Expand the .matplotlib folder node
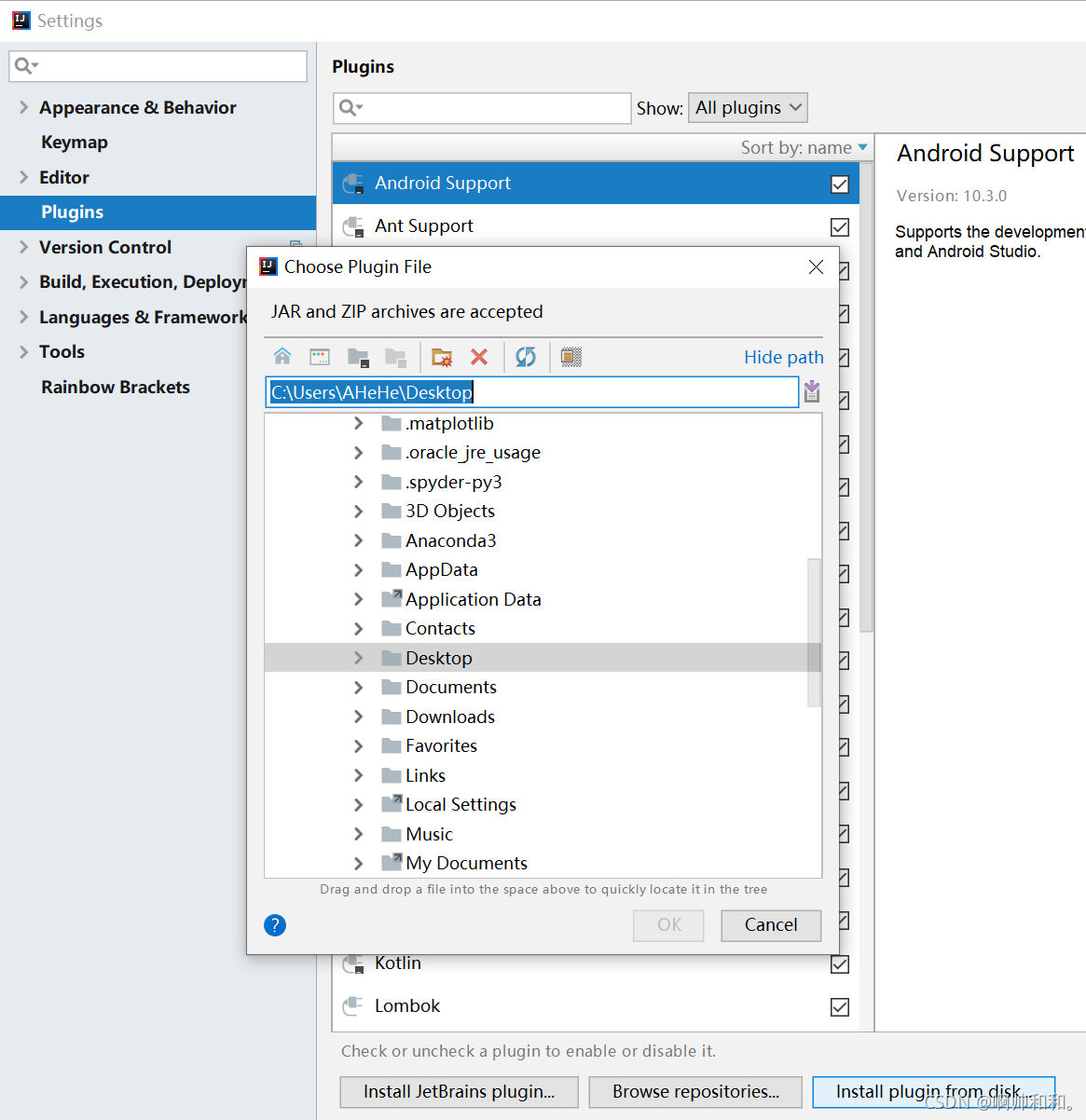Screen dimensions: 1086x1120 [359, 423]
